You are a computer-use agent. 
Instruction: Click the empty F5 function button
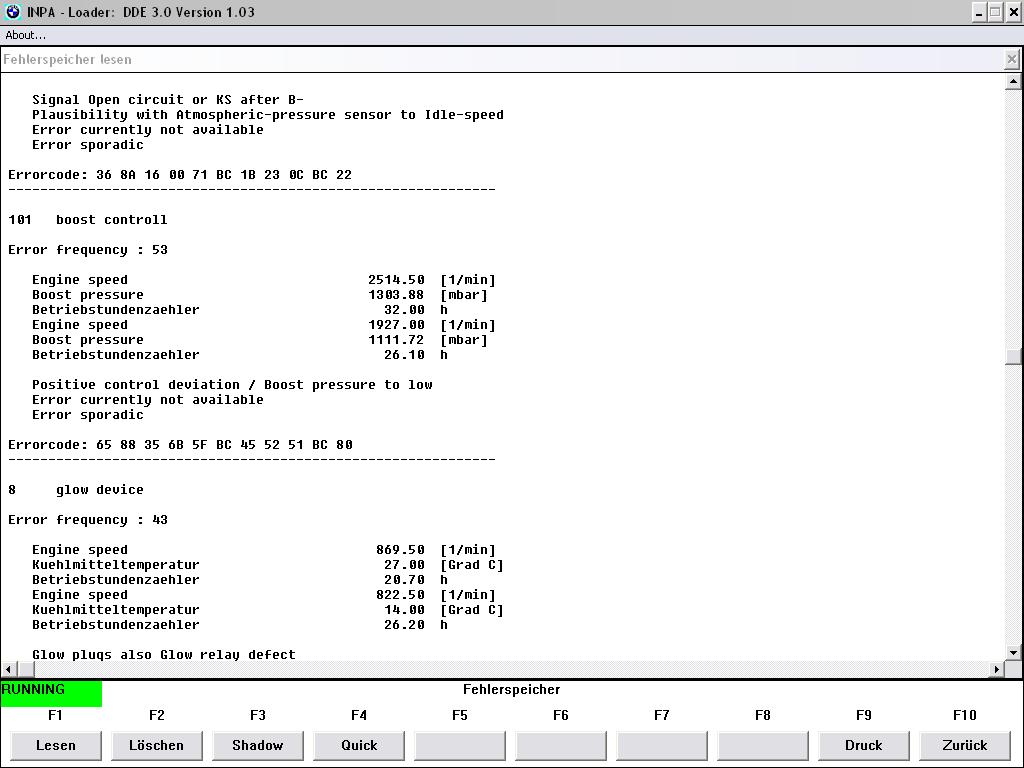(460, 745)
